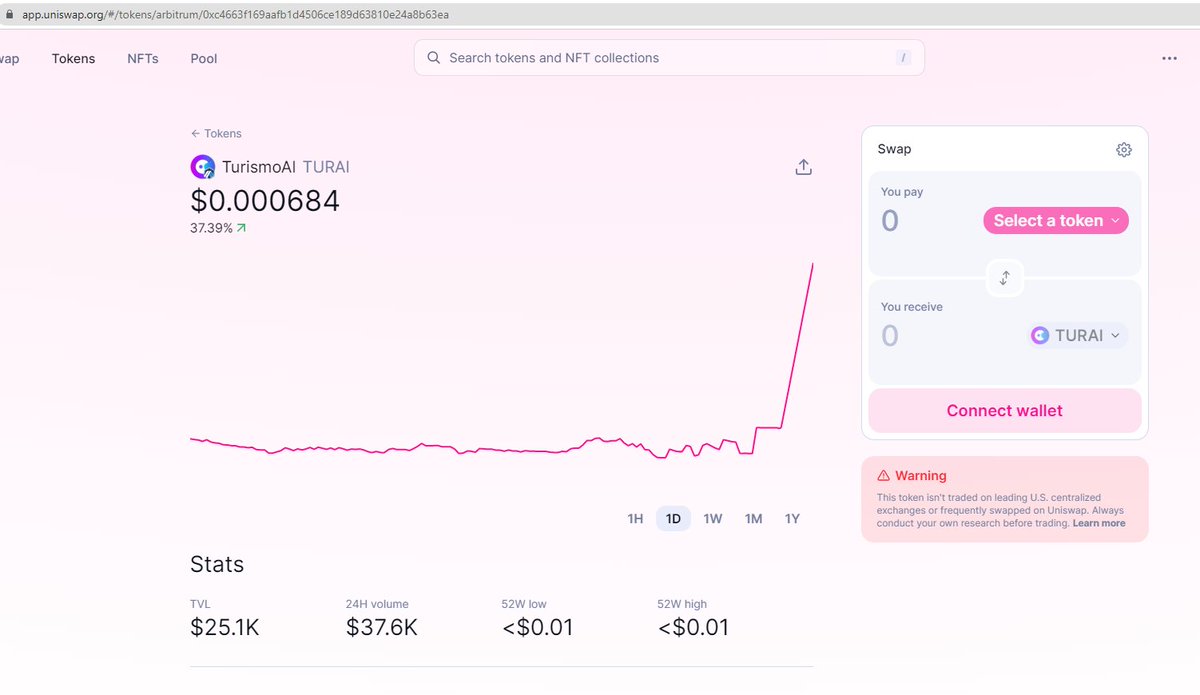Click the 37.39% change value
The height and width of the screenshot is (695, 1200).
tap(211, 228)
